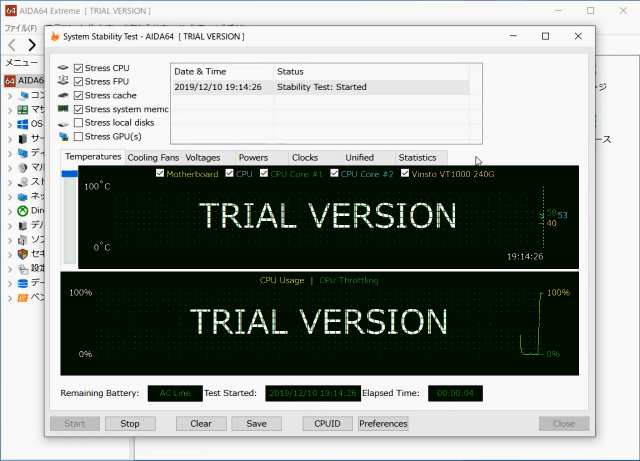Click the forward navigation arrow in main window
This screenshot has width=640, height=461.
(31, 45)
